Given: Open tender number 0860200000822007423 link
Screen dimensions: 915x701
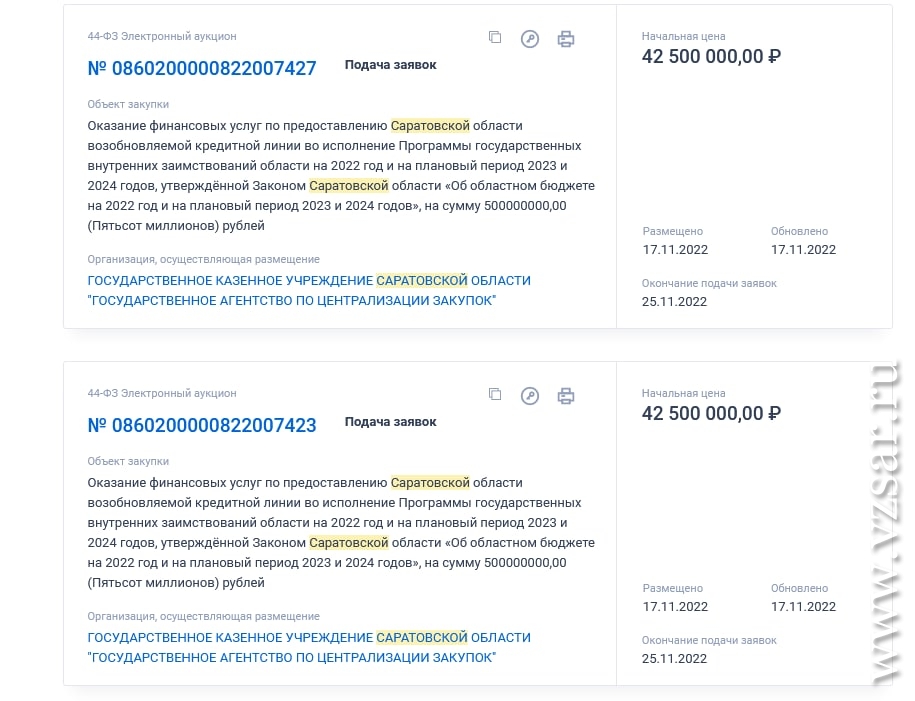Looking at the screenshot, I should [x=202, y=426].
